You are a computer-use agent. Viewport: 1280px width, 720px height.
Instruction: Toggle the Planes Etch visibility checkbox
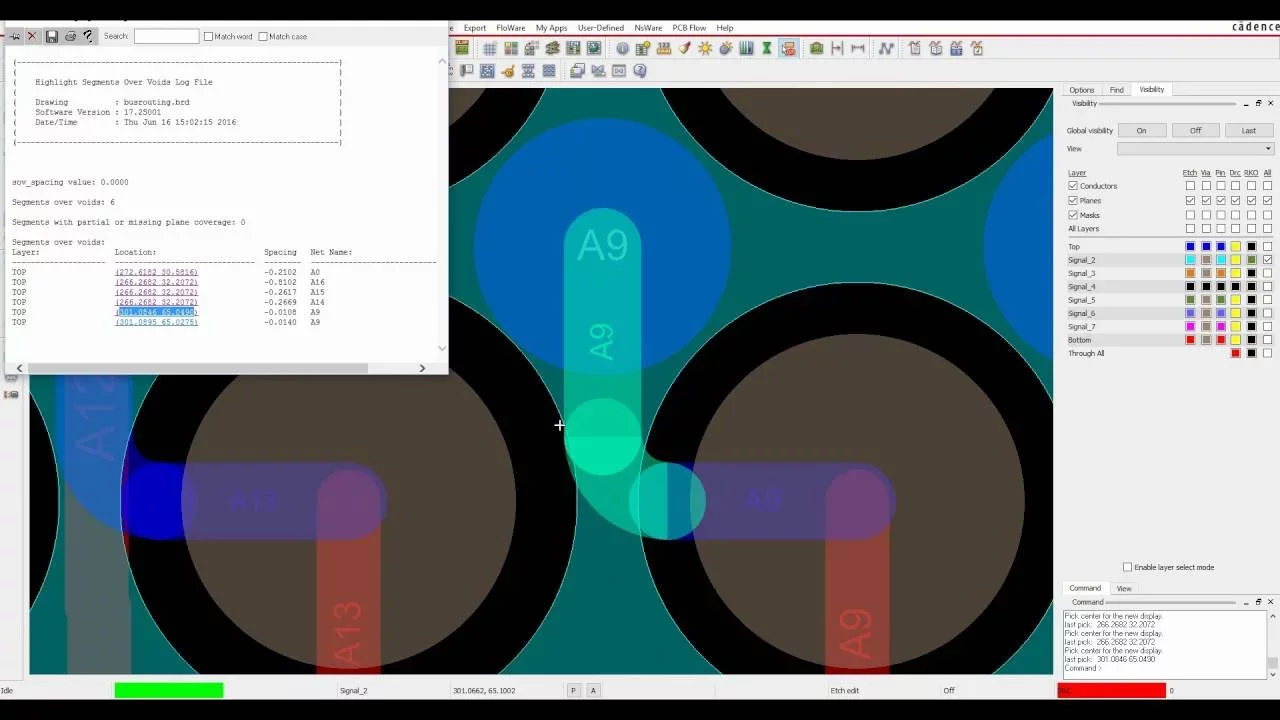point(1190,200)
